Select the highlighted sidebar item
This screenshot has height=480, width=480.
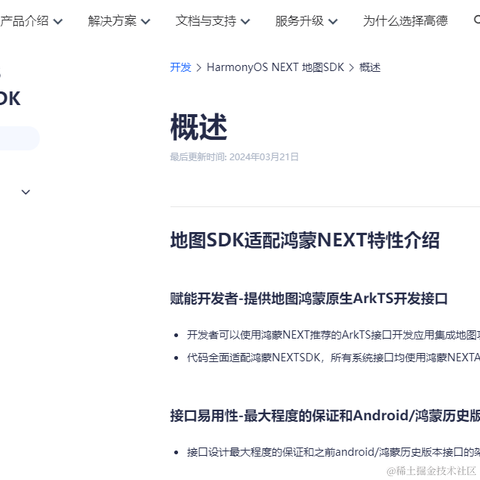[19, 138]
